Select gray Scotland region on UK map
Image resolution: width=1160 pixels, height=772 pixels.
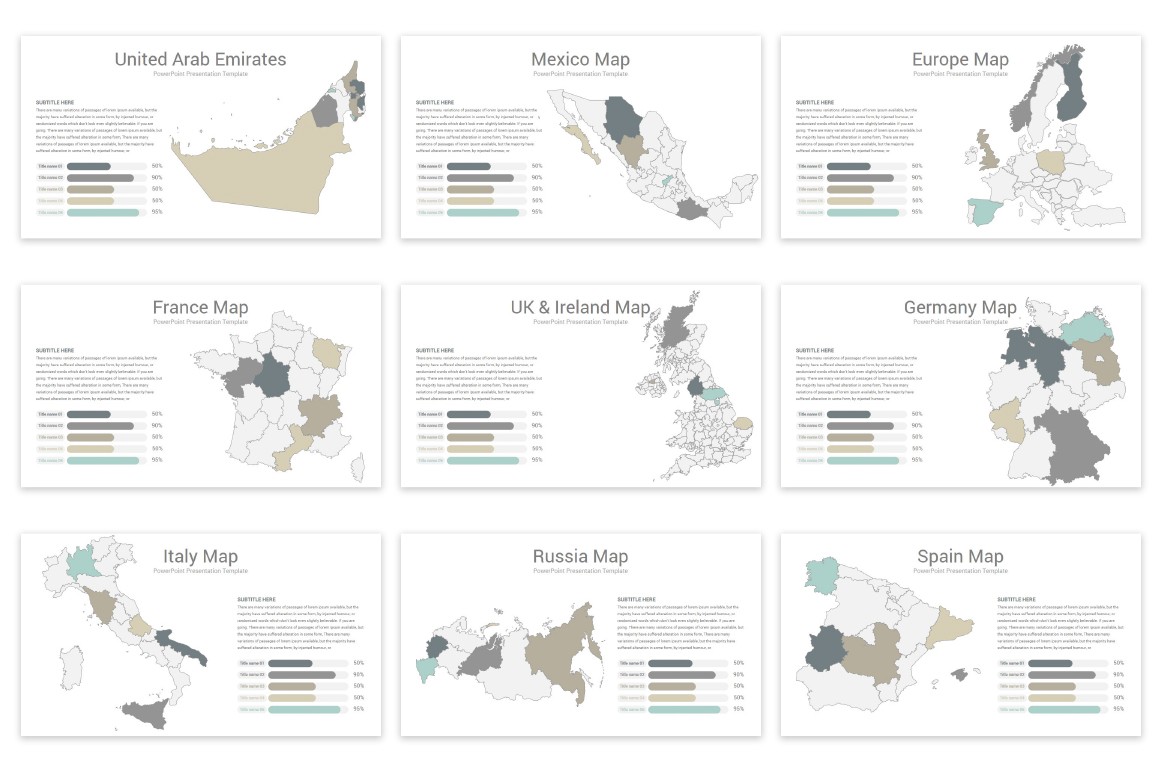[x=675, y=327]
